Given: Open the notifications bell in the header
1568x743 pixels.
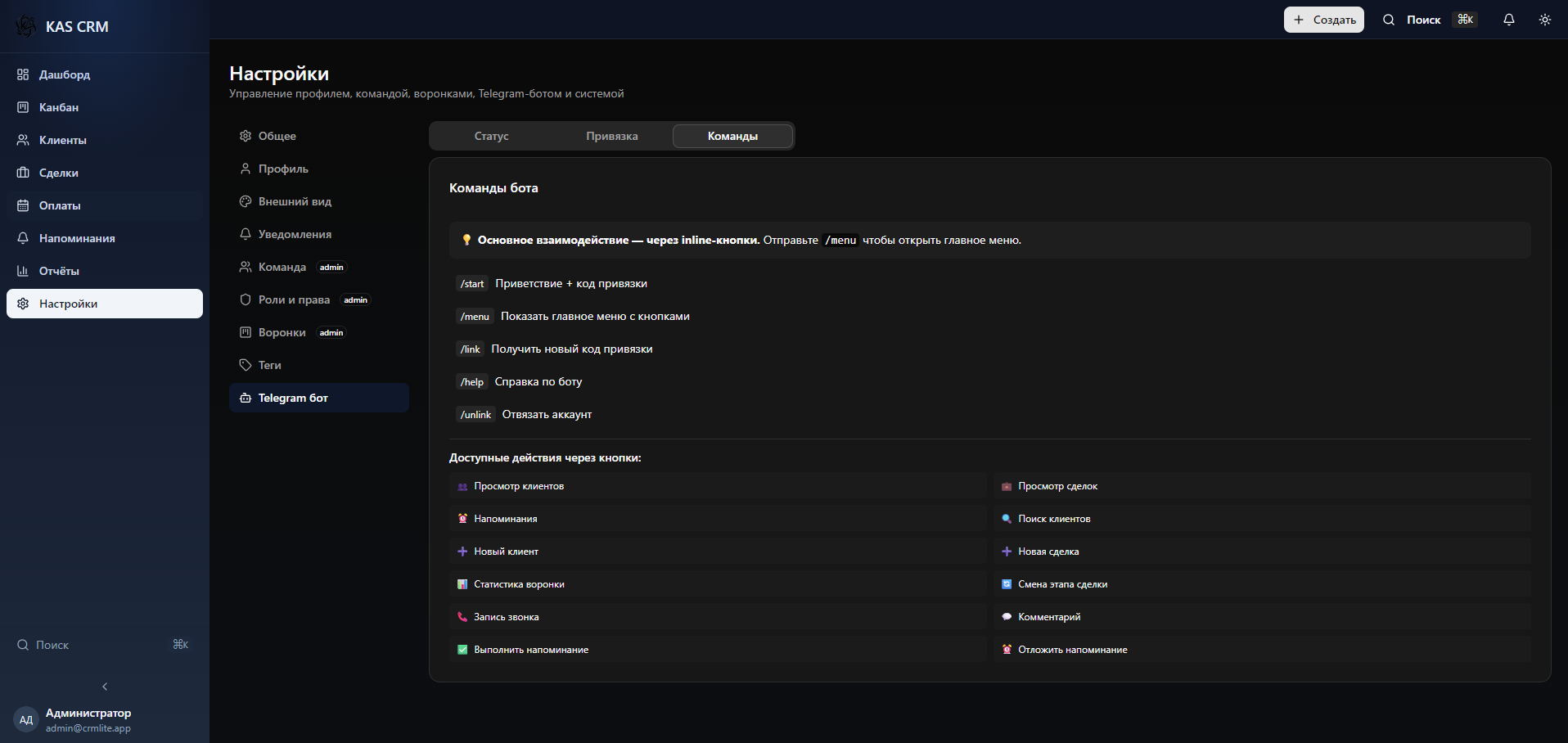Looking at the screenshot, I should click(1509, 20).
